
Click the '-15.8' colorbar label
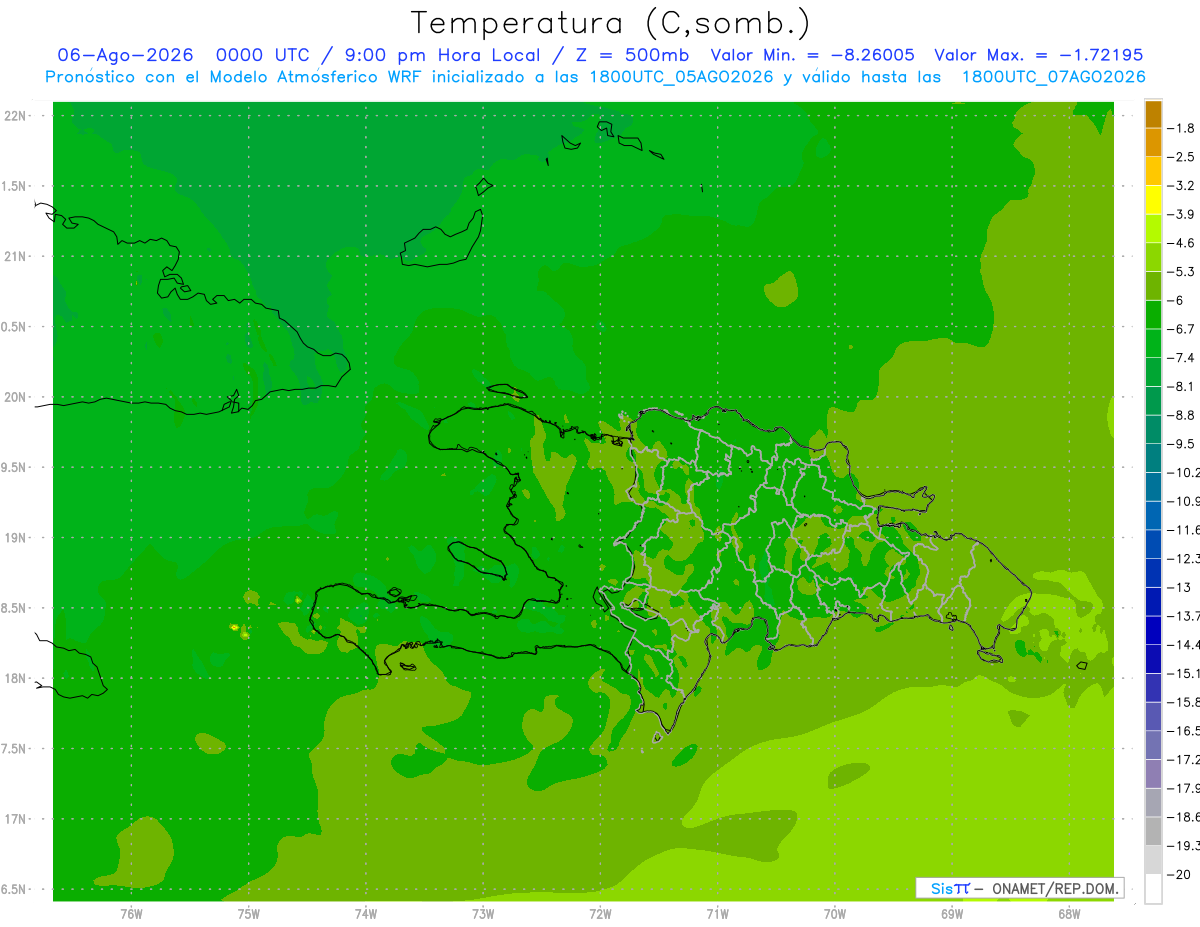(1184, 702)
